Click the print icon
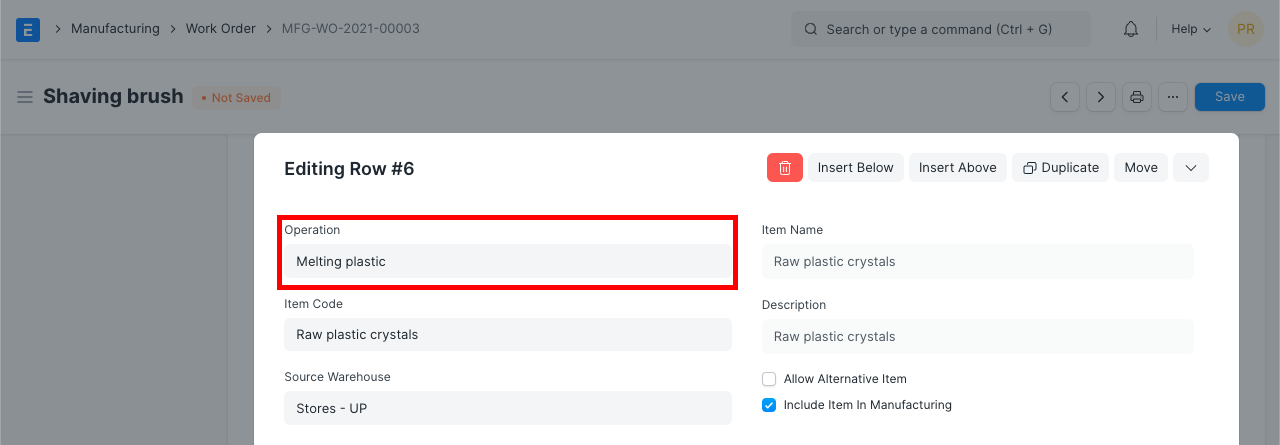The width and height of the screenshot is (1280, 445). [x=1137, y=97]
